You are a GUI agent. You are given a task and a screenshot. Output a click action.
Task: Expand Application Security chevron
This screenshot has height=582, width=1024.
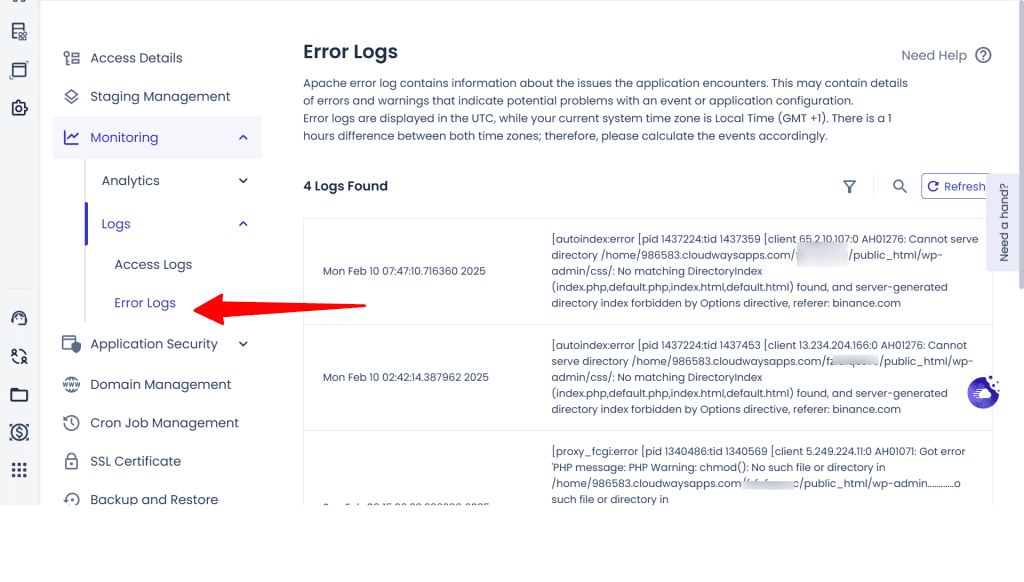pos(243,344)
